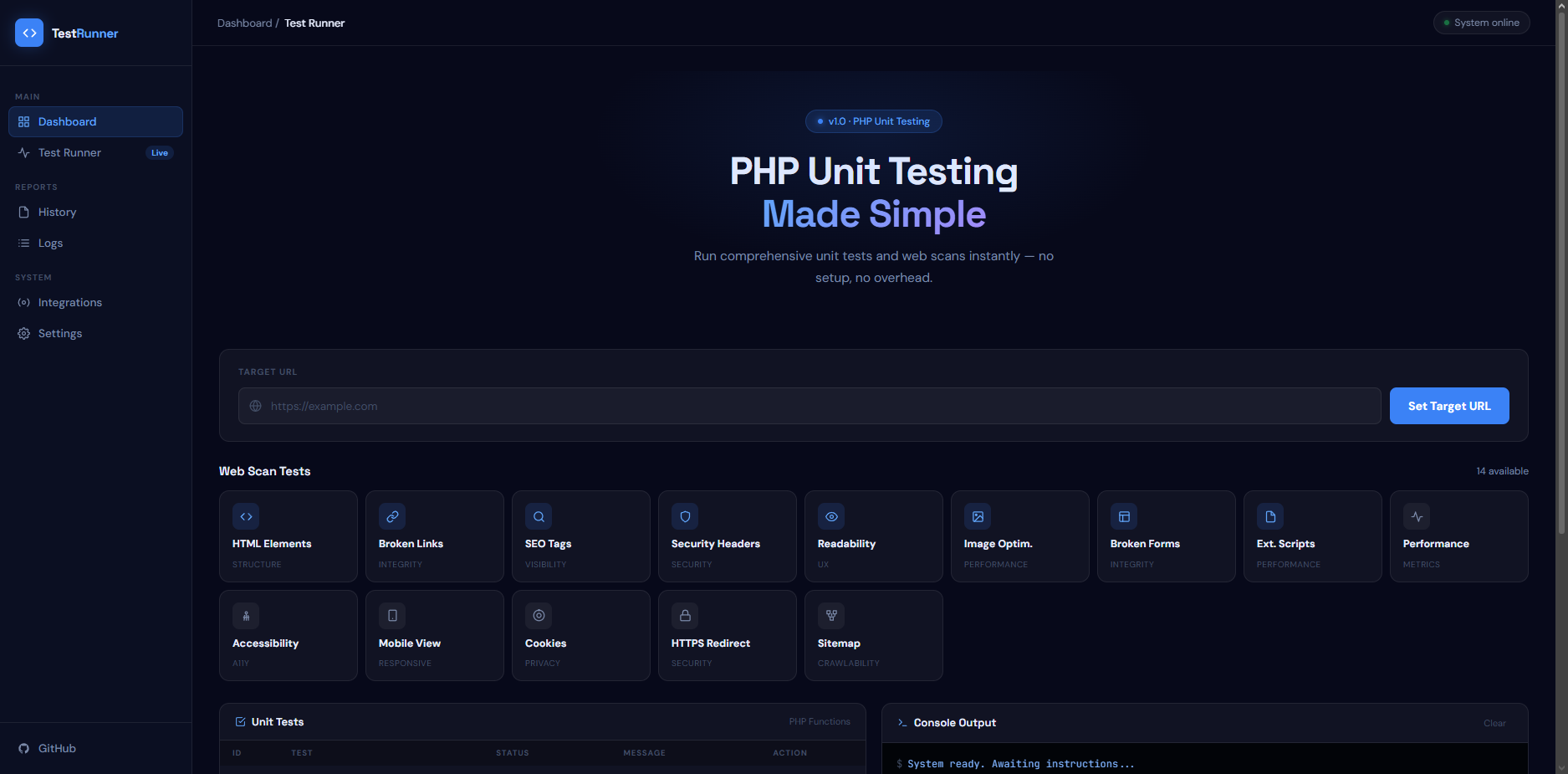Click the Performance activity icon

(1417, 516)
